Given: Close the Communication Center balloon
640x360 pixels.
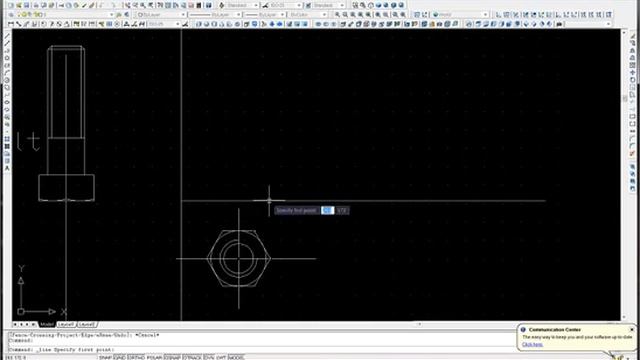Looking at the screenshot, I should click(632, 329).
